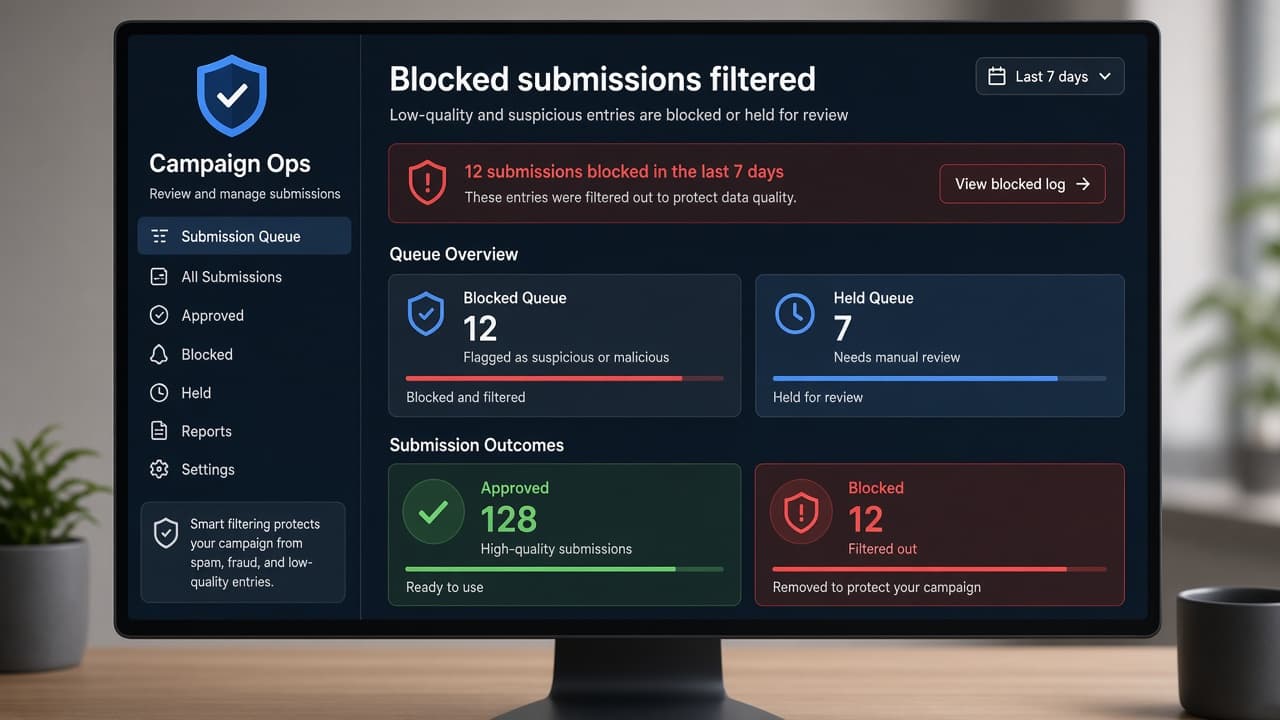Open the Blocked outcome card
Image resolution: width=1280 pixels, height=720 pixels.
(x=939, y=534)
